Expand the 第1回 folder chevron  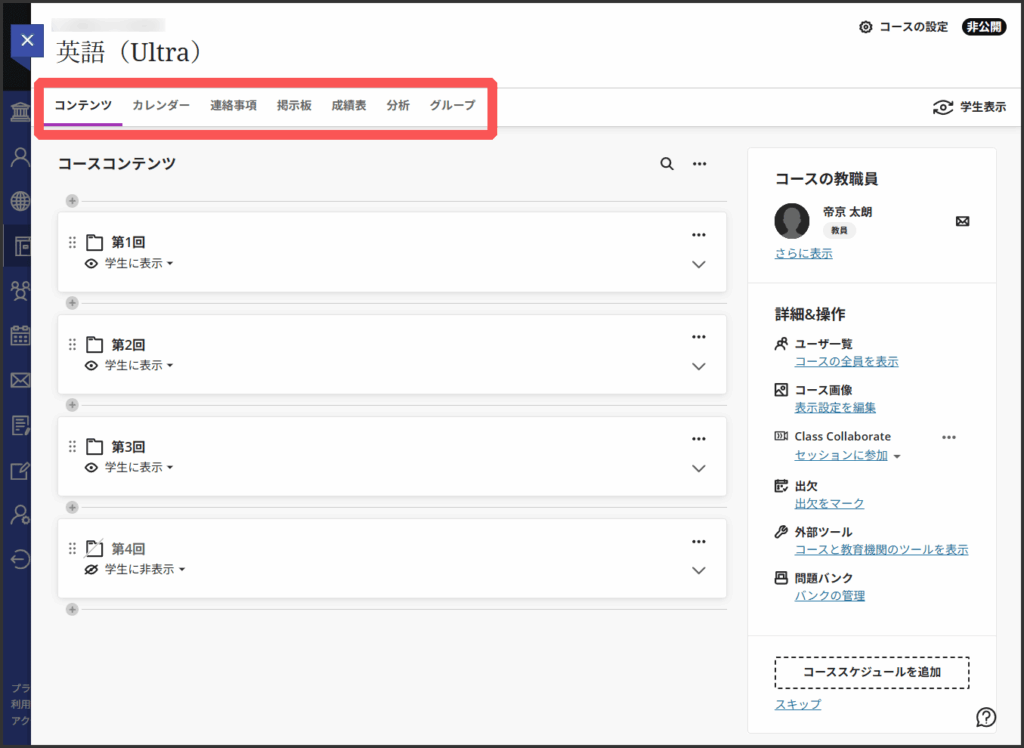tap(699, 264)
